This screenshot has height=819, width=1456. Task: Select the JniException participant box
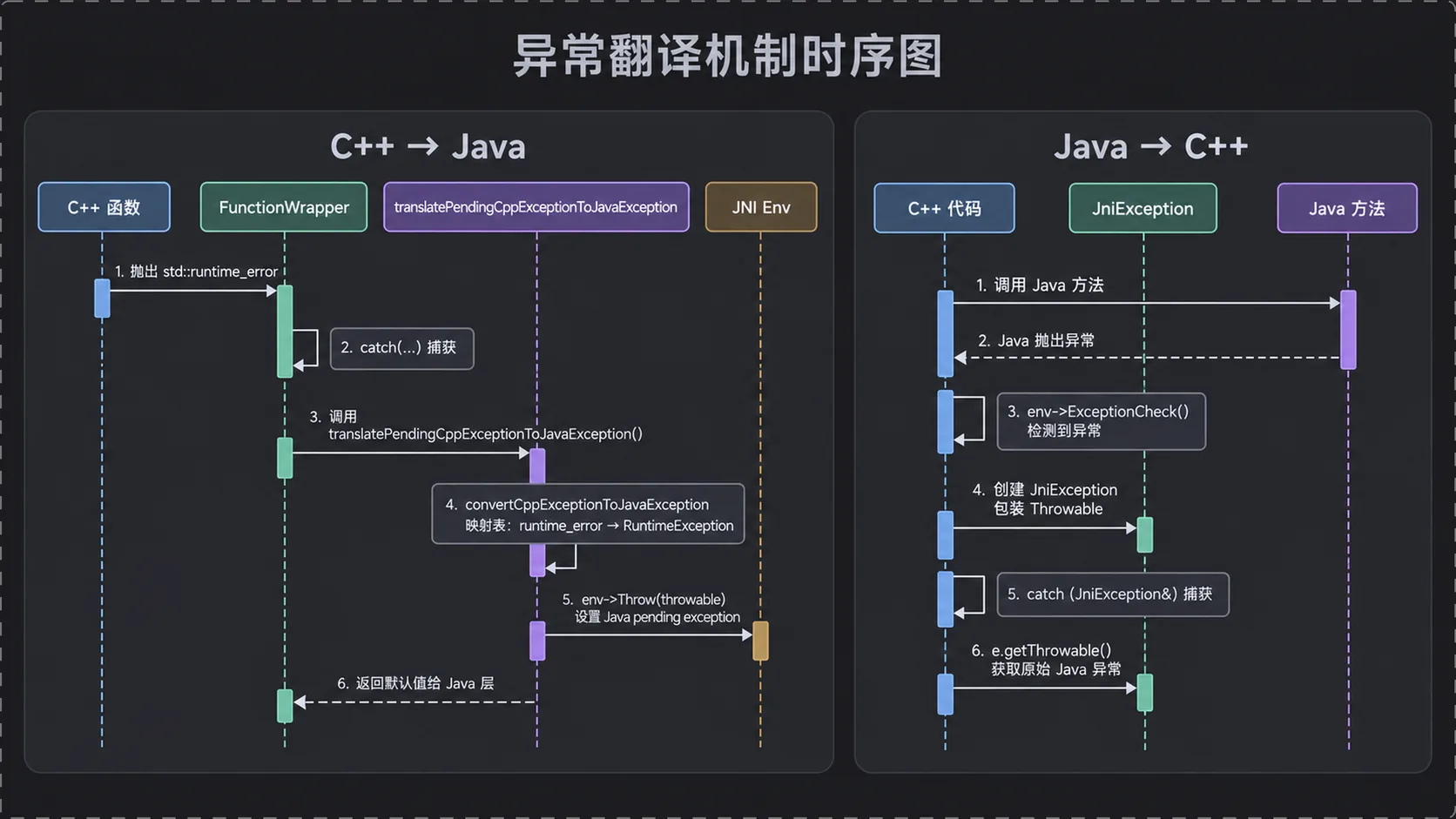click(1143, 208)
